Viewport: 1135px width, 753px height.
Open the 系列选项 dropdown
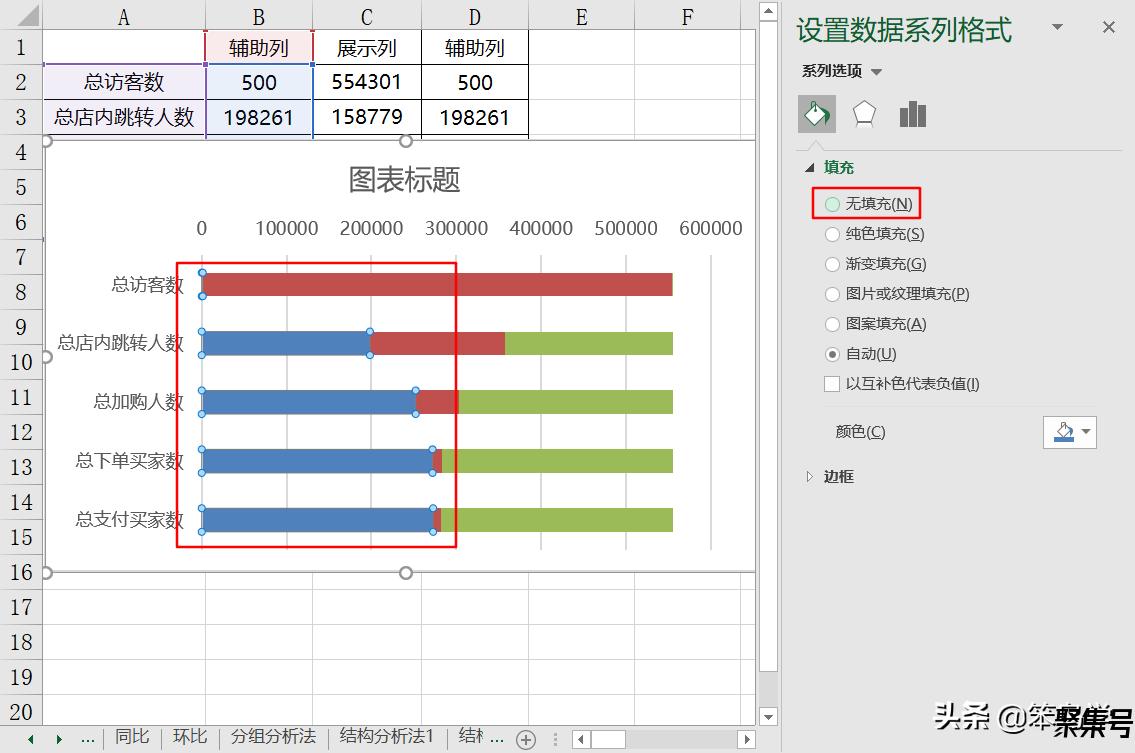coord(842,71)
